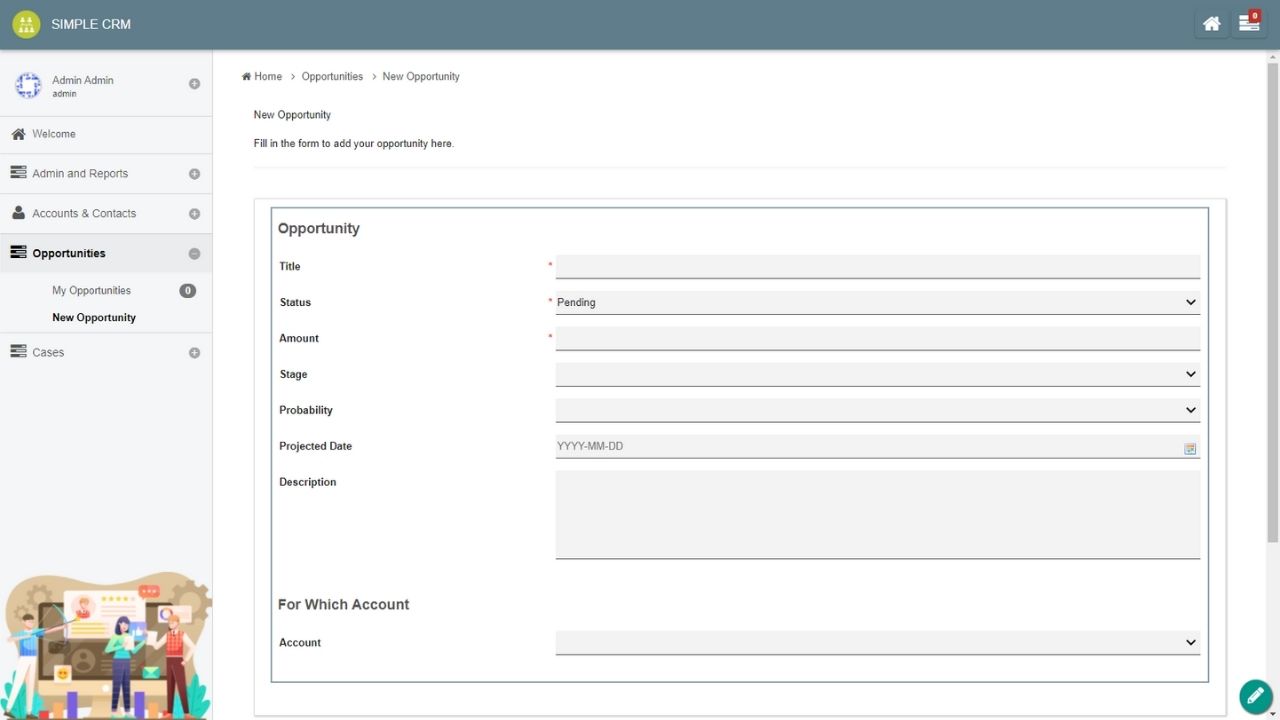This screenshot has width=1280, height=720.
Task: Click the home icon in top bar
Action: pyautogui.click(x=1211, y=24)
